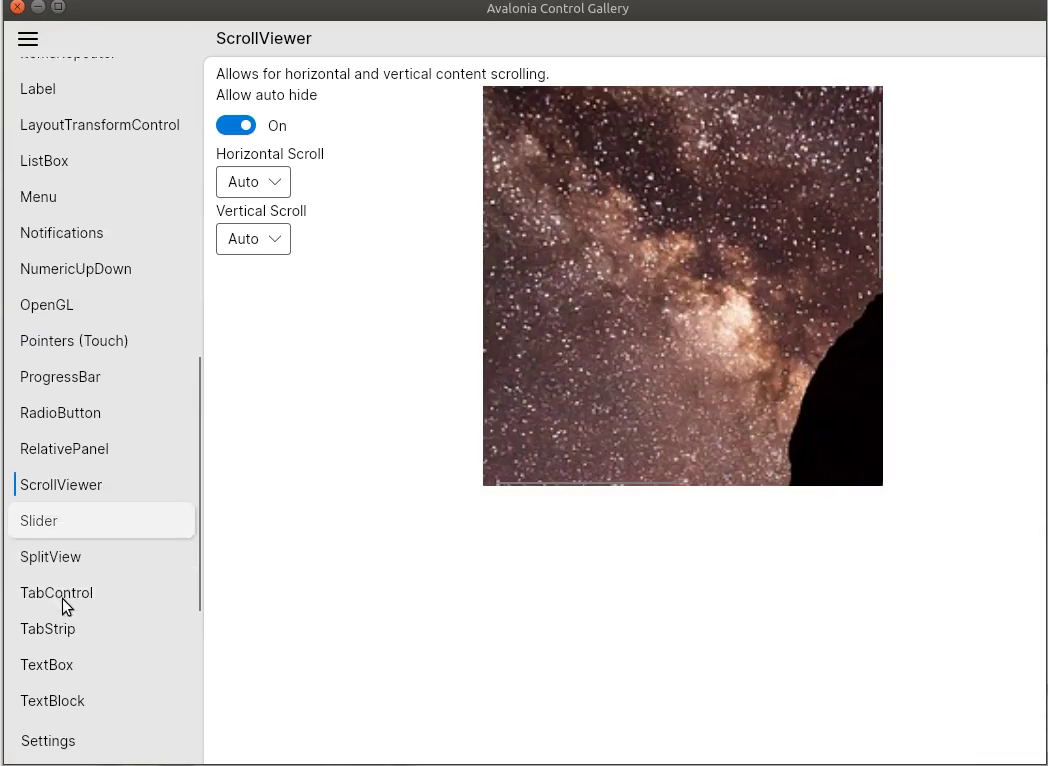Toggle the Allow auto hide switch
This screenshot has height=766, width=1048.
coord(236,125)
